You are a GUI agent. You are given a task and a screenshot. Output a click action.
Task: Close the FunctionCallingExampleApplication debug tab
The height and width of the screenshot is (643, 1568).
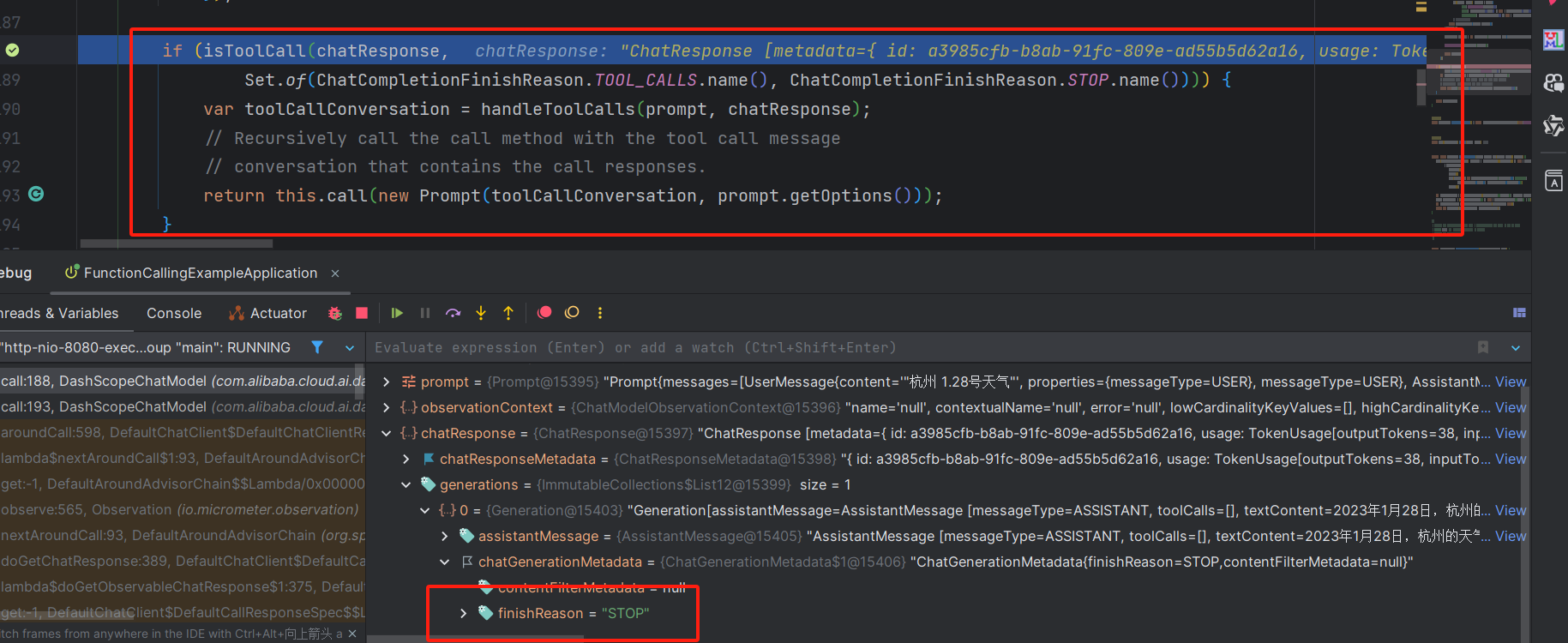(335, 273)
